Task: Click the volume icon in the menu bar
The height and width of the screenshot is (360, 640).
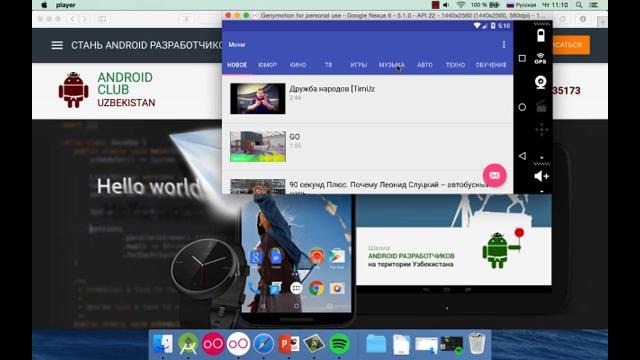Action: 446,5
